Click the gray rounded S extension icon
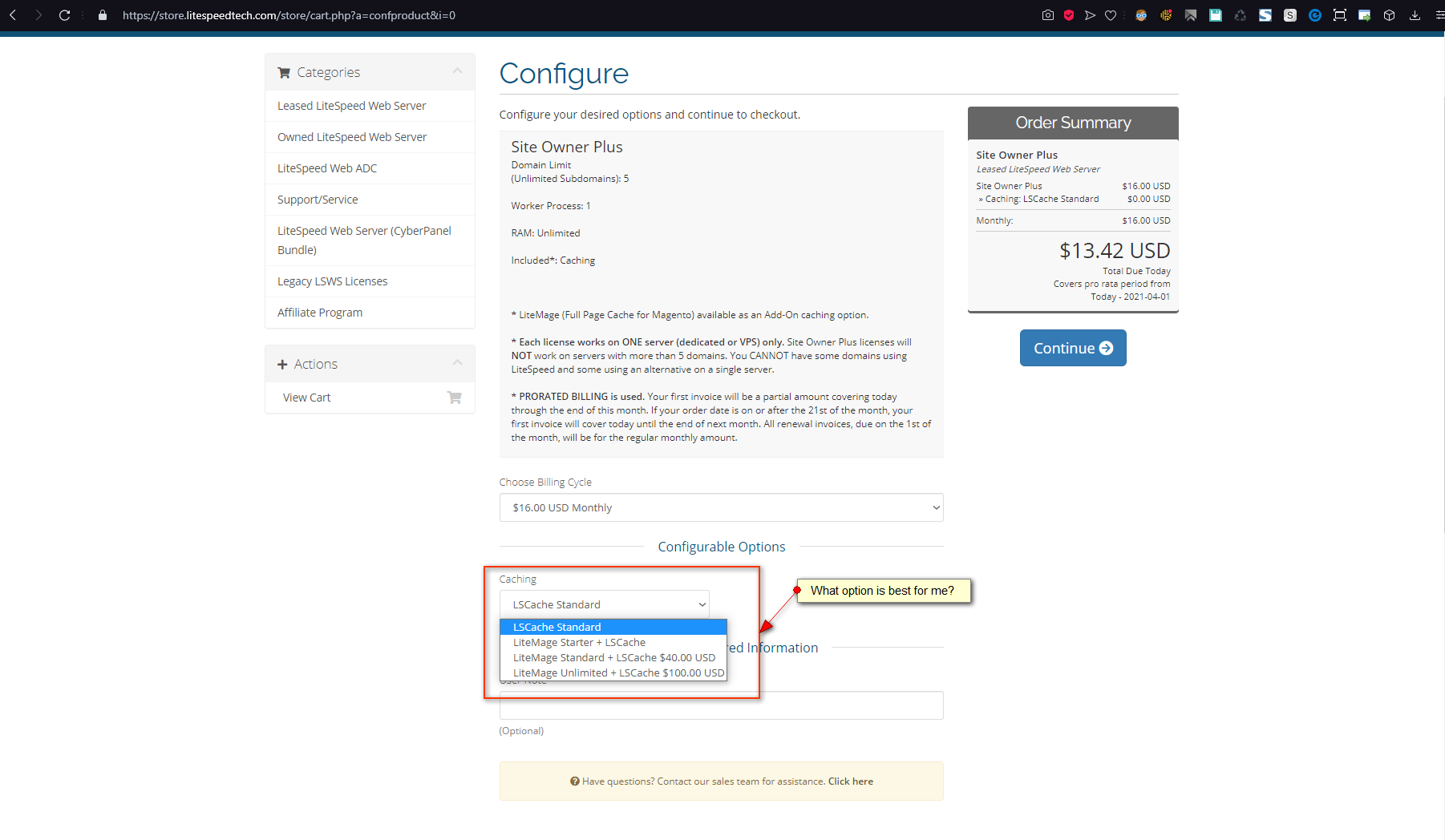Screen dimensions: 1445x840 click(x=1290, y=15)
